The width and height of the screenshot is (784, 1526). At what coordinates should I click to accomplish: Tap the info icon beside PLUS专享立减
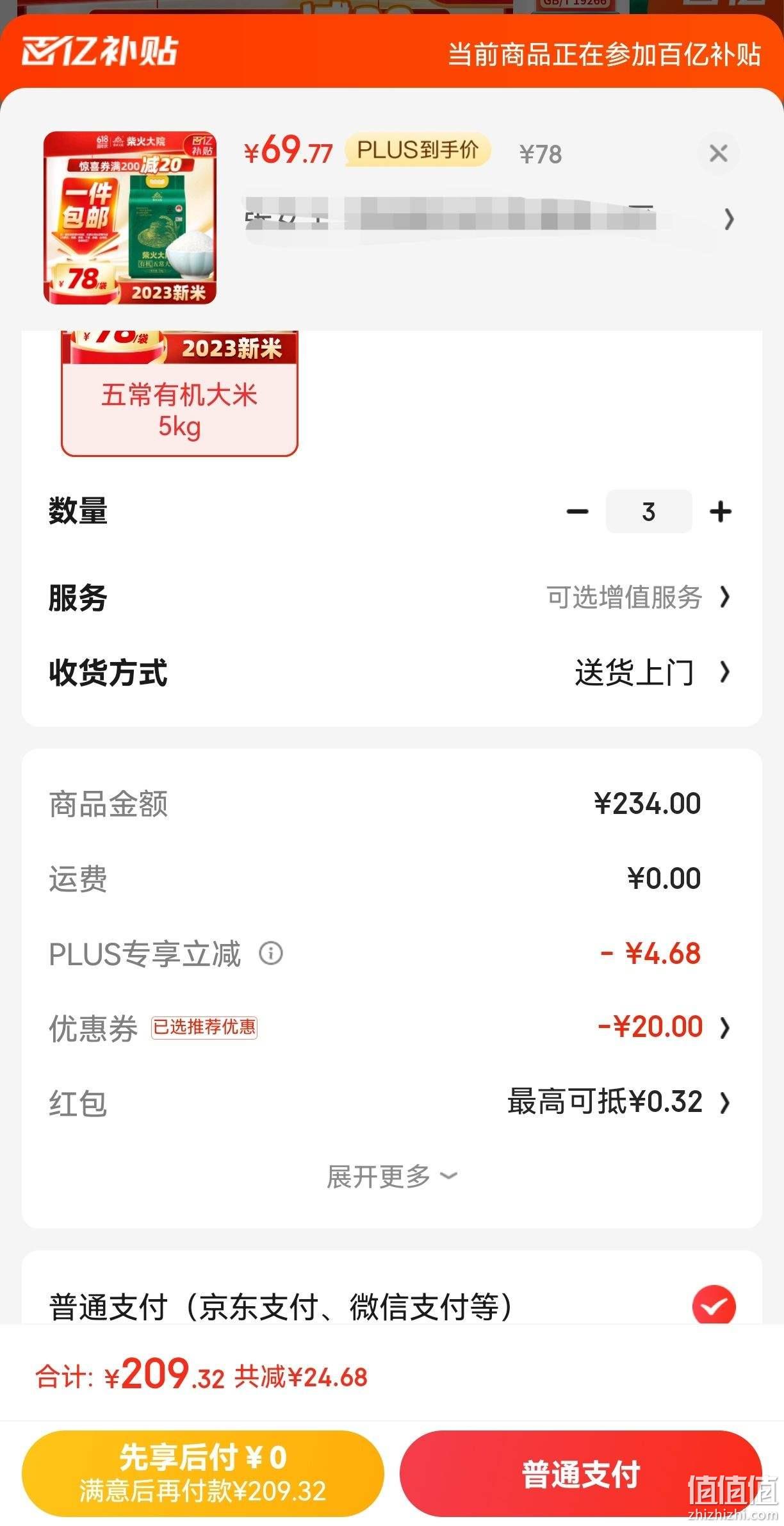coord(271,953)
